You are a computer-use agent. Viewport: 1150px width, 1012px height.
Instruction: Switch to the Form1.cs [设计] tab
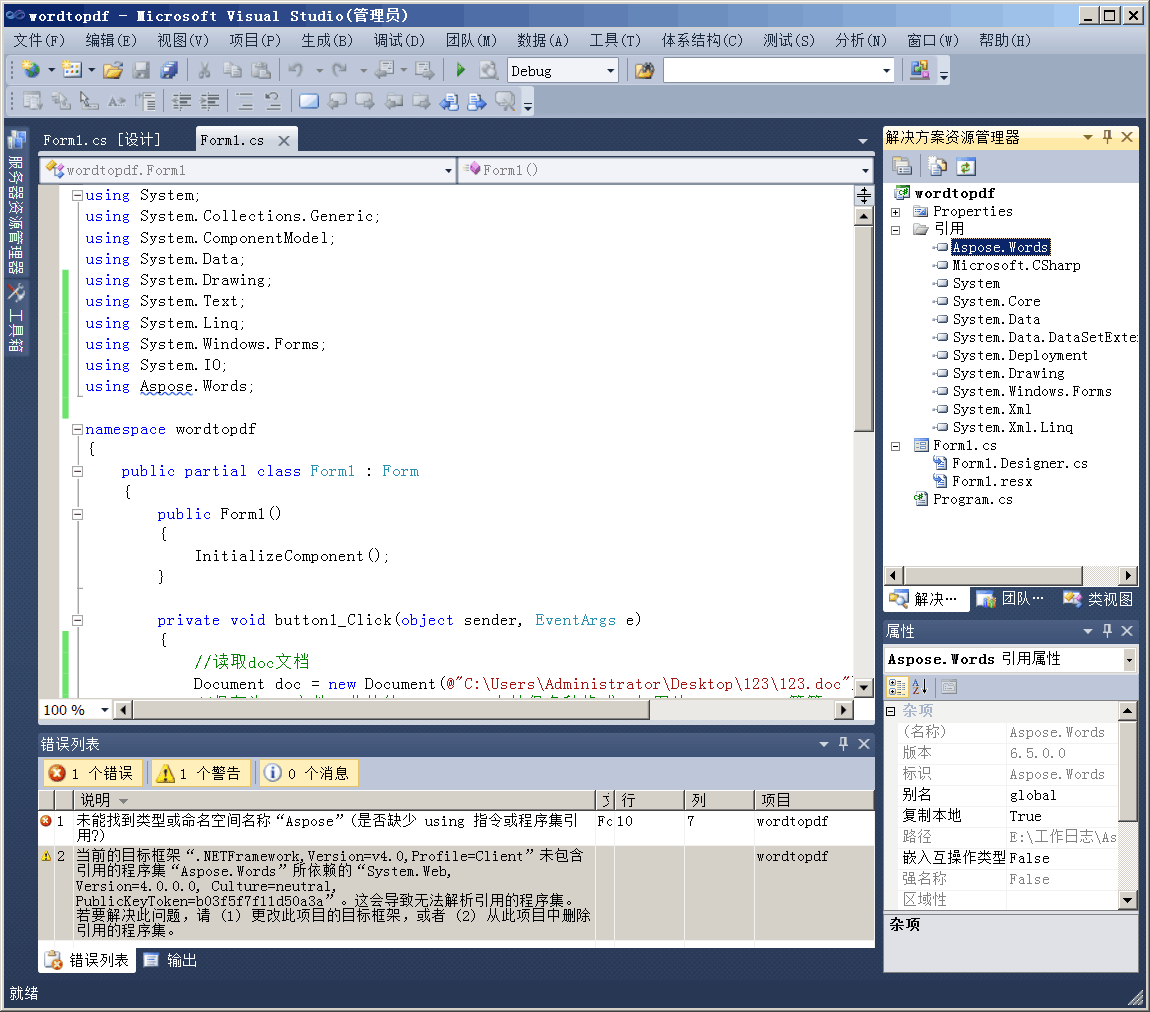(102, 140)
